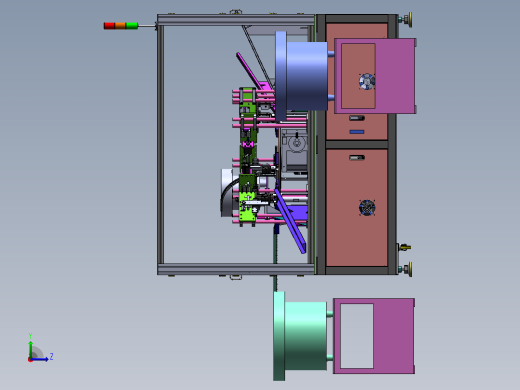
Task: Select the lower cabinet door handle
Action: point(357,158)
